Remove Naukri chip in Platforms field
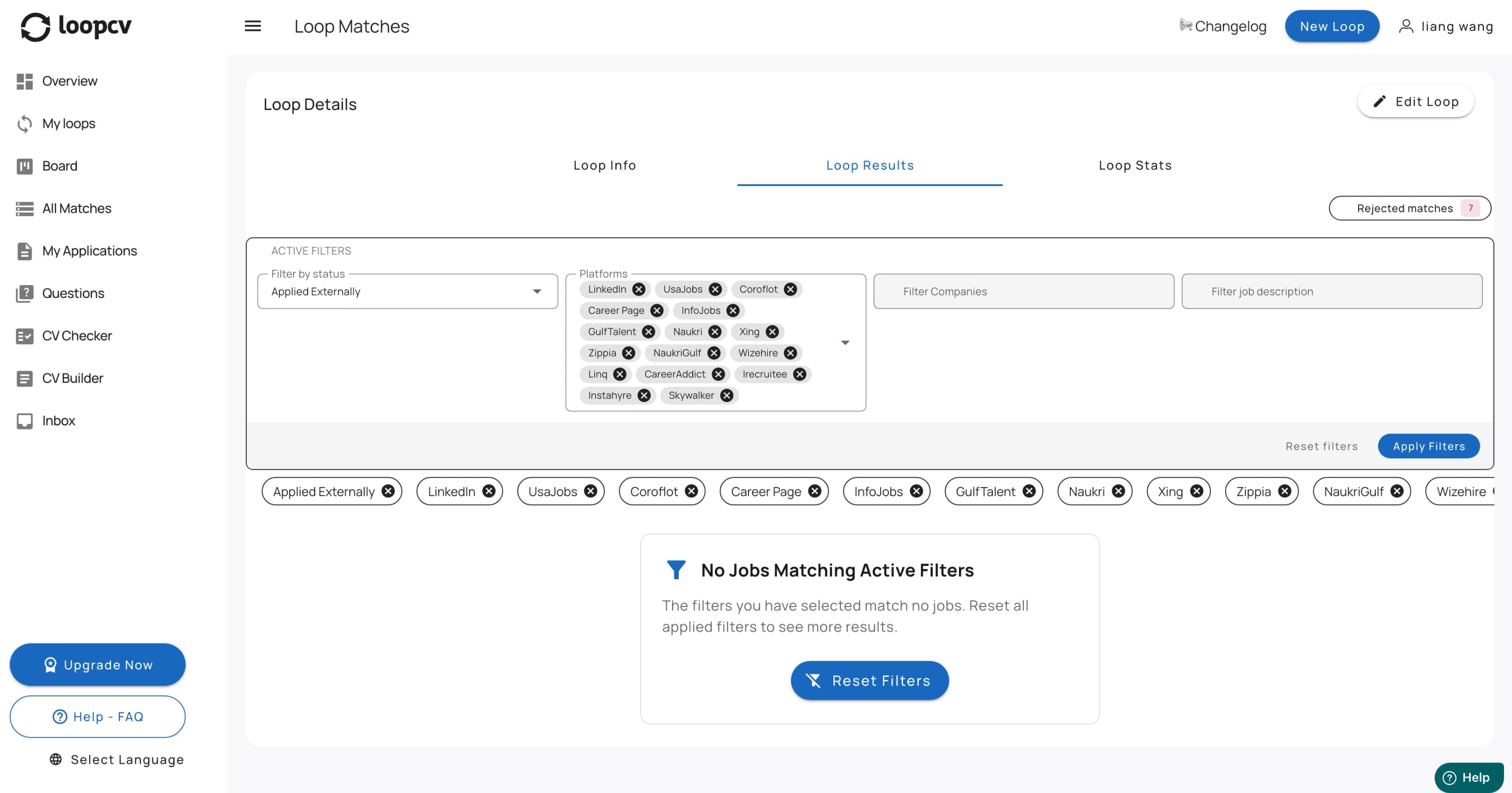The width and height of the screenshot is (1512, 793). (715, 332)
